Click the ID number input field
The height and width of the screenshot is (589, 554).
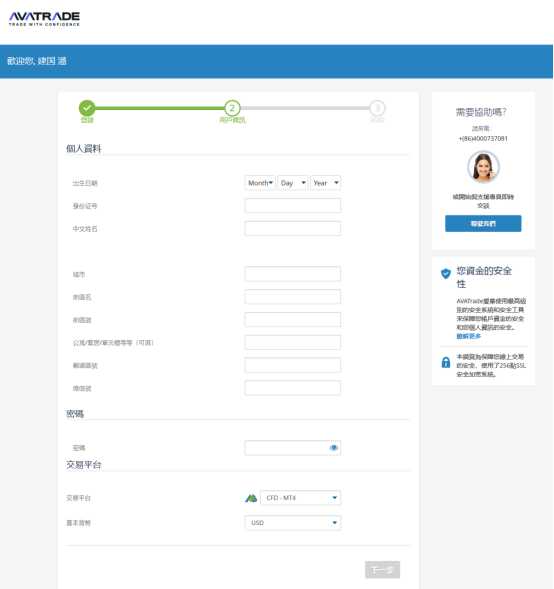point(293,206)
